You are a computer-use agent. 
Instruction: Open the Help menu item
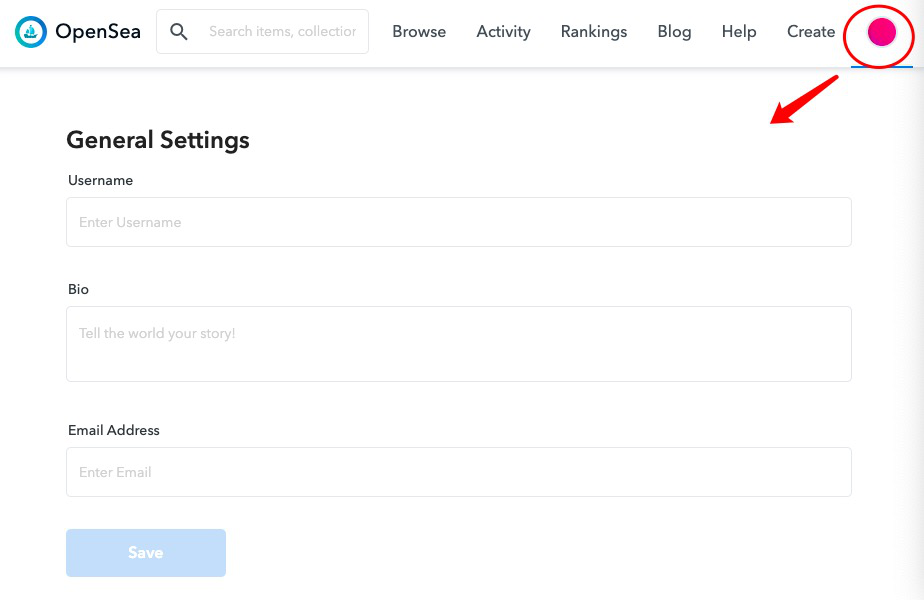click(x=739, y=32)
